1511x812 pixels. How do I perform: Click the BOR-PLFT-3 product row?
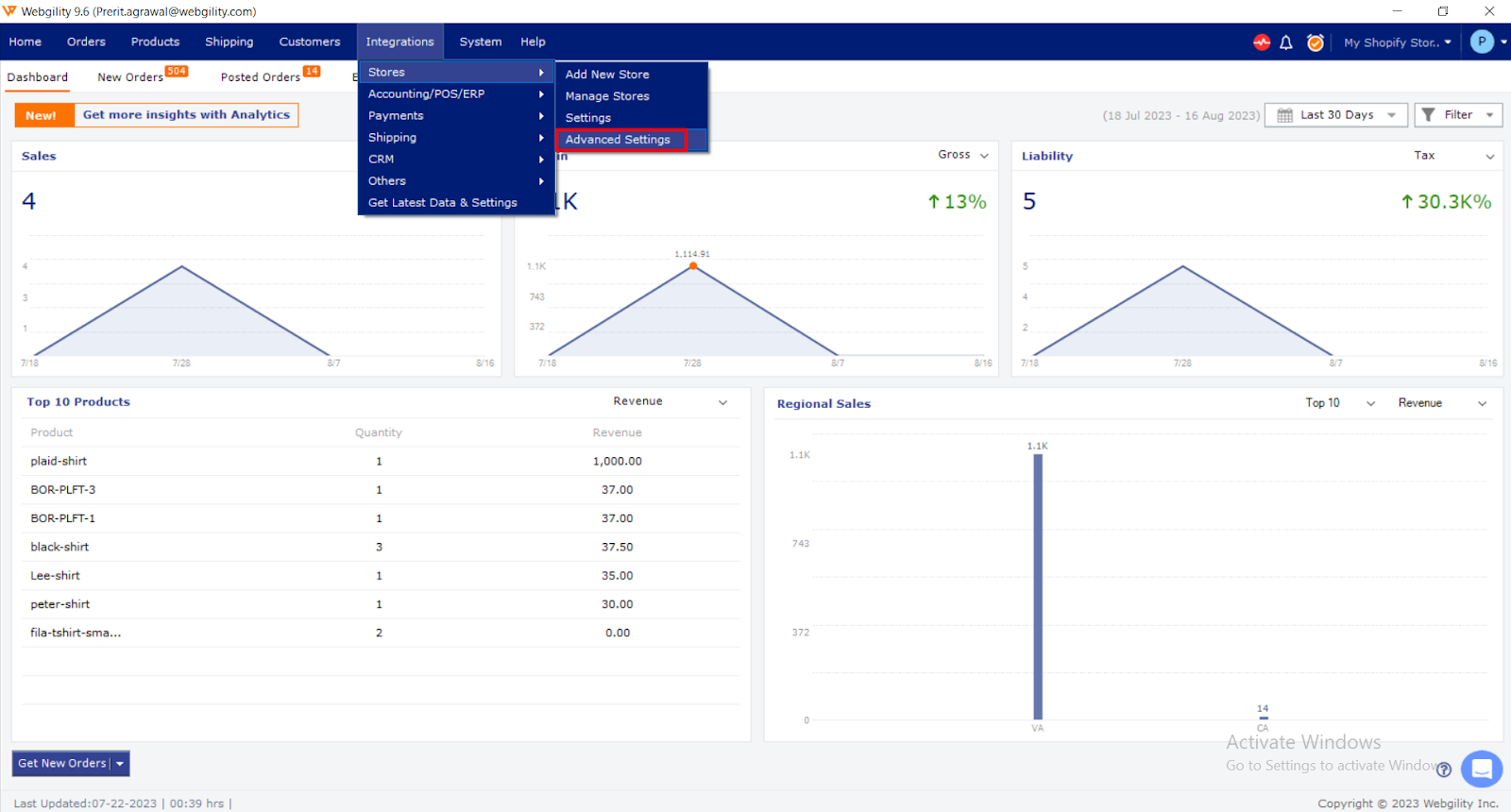pos(382,490)
